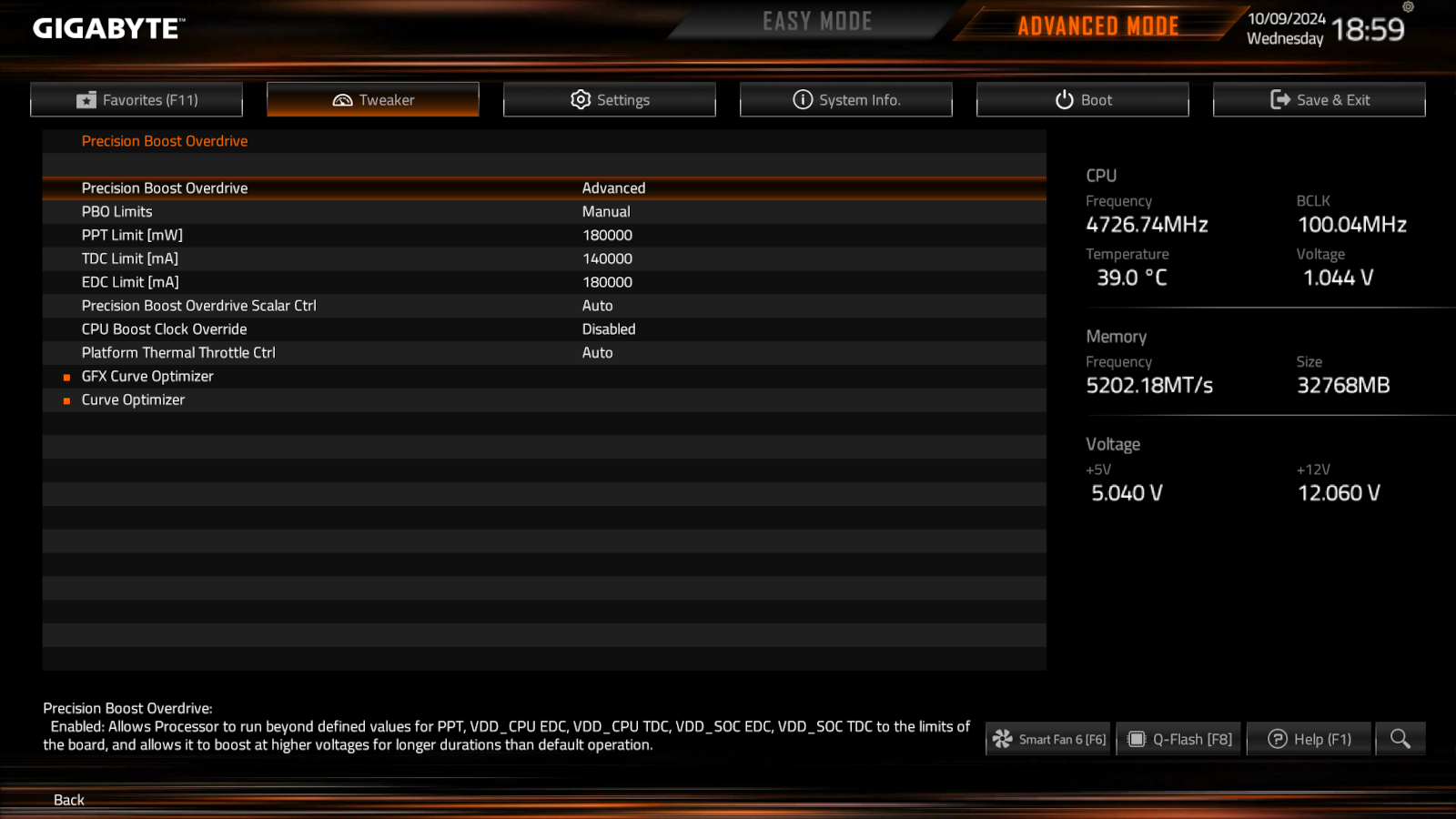The width and height of the screenshot is (1456, 819).
Task: Click the magnifying glass search icon
Action: point(1400,739)
